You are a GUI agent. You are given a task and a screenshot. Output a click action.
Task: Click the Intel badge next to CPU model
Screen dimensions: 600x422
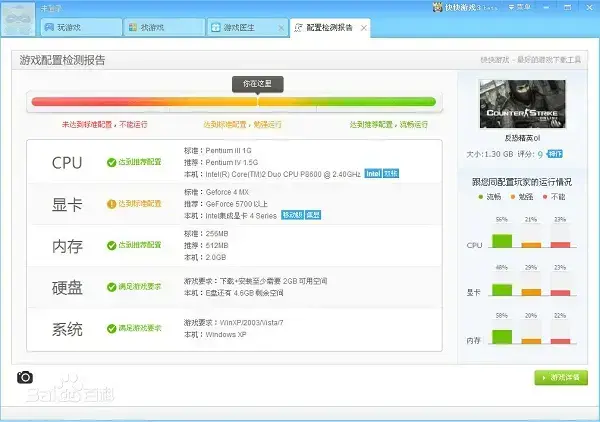pos(373,174)
